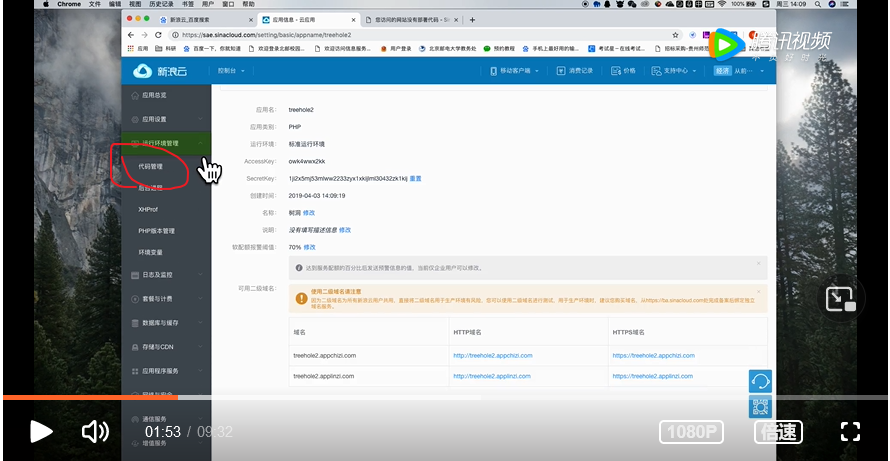Open the QR code floating button
This screenshot has height=461, width=890.
pos(760,406)
